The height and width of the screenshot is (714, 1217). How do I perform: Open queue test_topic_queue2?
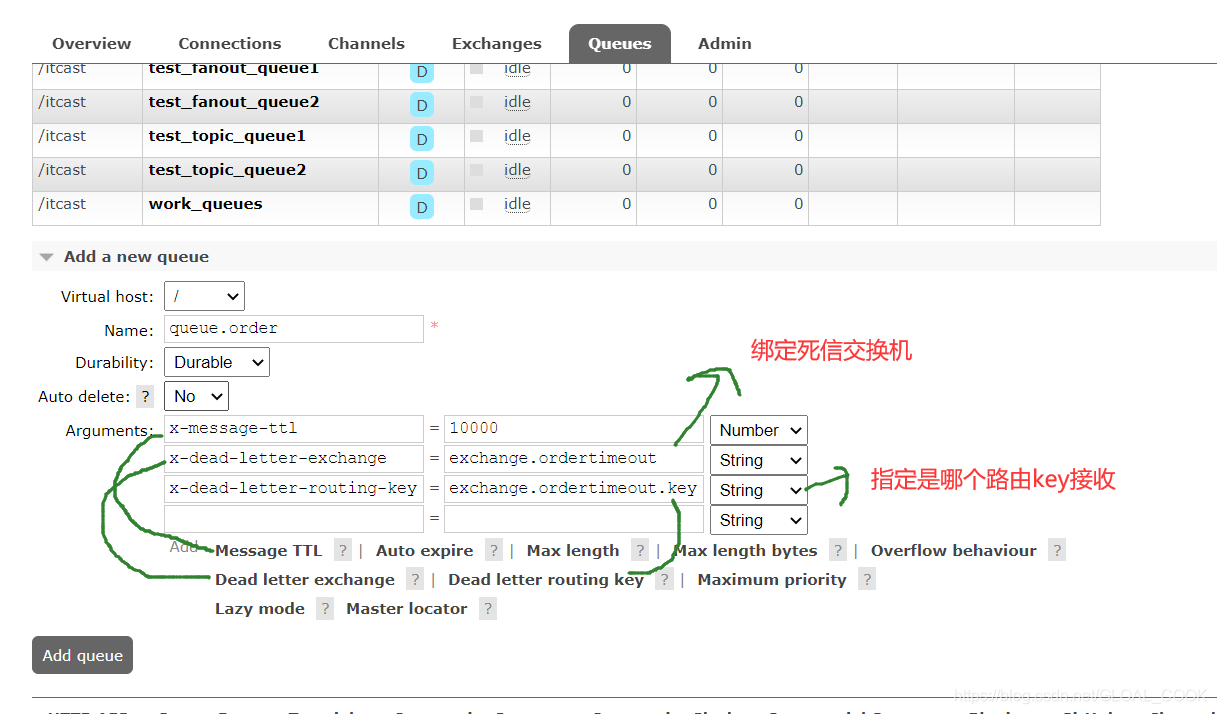pyautogui.click(x=227, y=170)
